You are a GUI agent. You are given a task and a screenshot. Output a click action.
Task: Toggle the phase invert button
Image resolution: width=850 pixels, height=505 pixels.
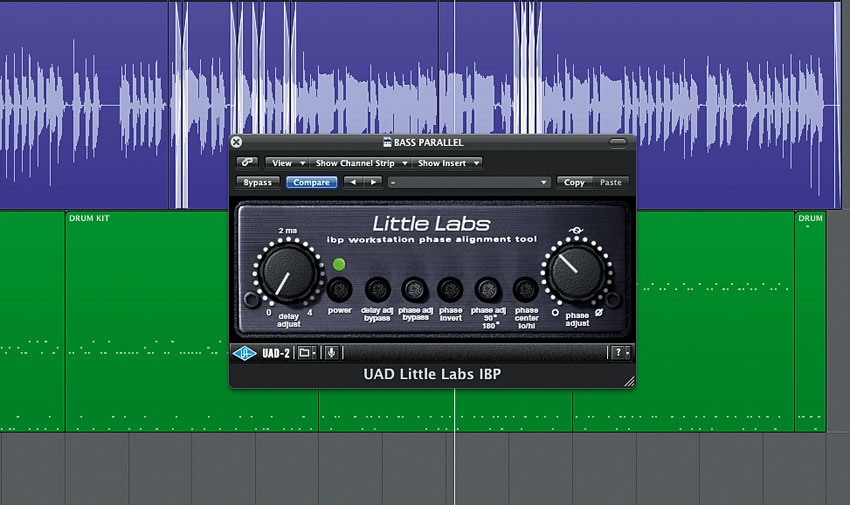pos(450,290)
